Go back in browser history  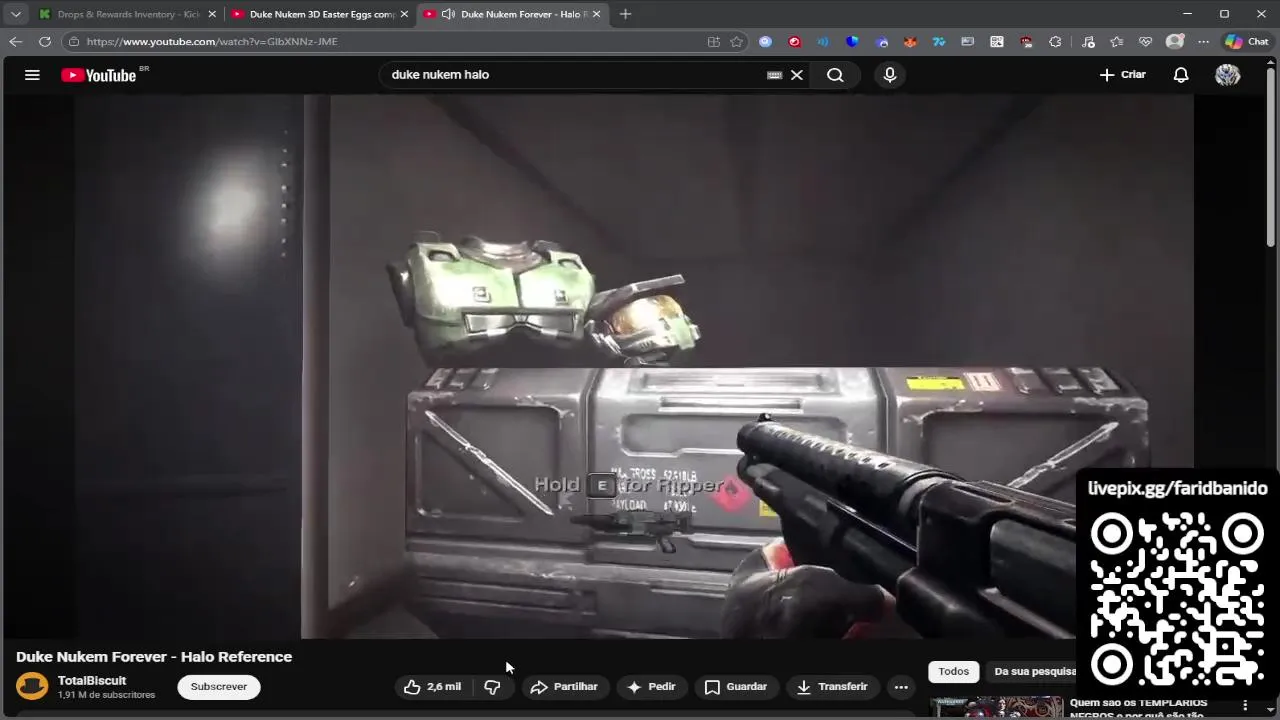[15, 42]
